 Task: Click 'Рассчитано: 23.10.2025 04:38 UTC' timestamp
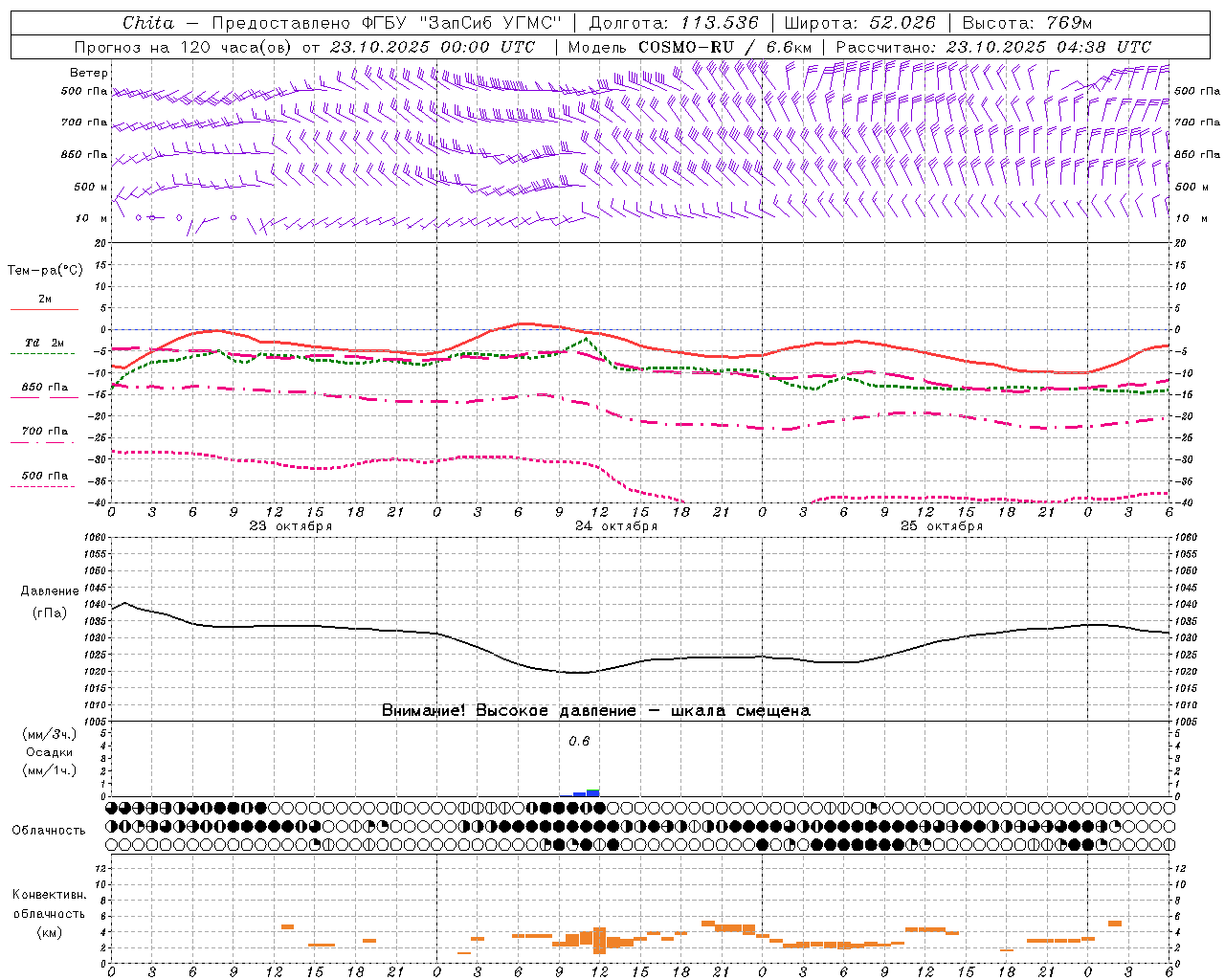(x=994, y=47)
